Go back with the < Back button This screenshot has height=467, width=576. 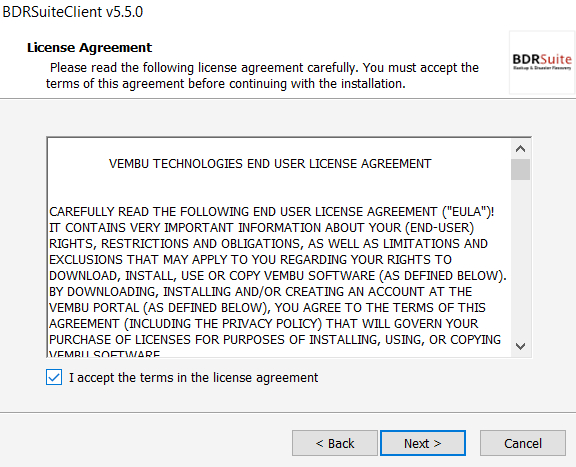pyautogui.click(x=335, y=443)
